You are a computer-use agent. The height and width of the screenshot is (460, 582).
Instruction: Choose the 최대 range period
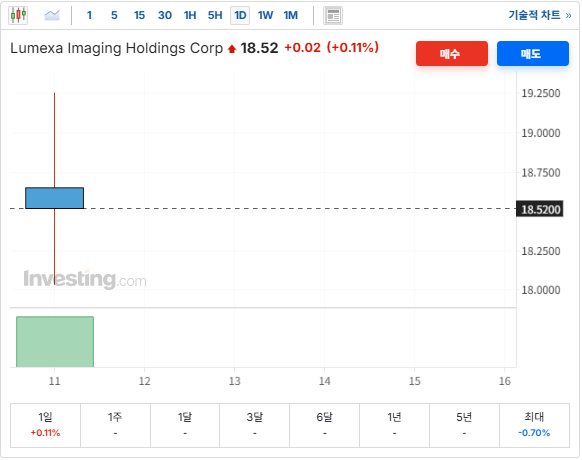(534, 425)
